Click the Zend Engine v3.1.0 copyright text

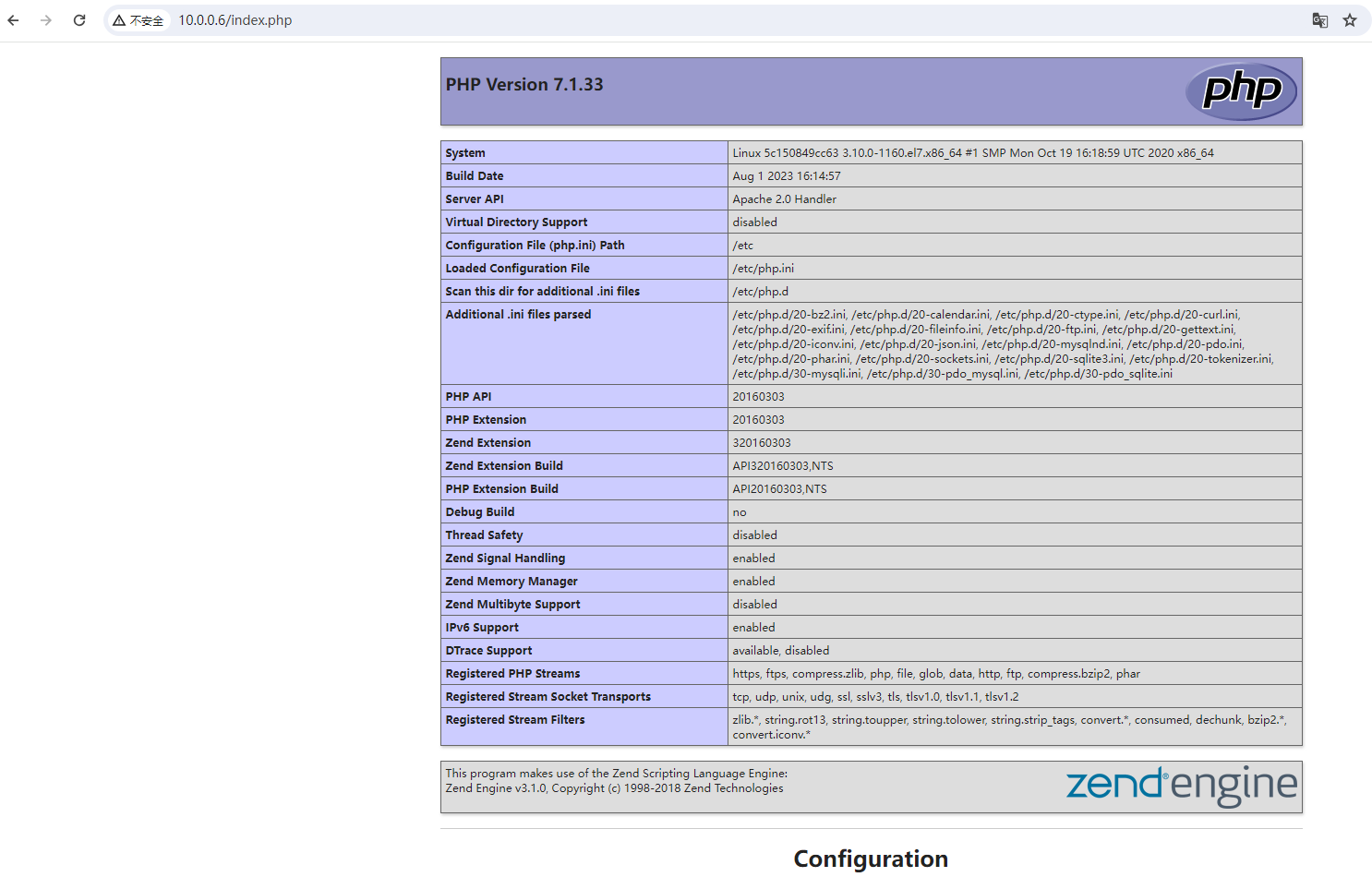tap(614, 788)
